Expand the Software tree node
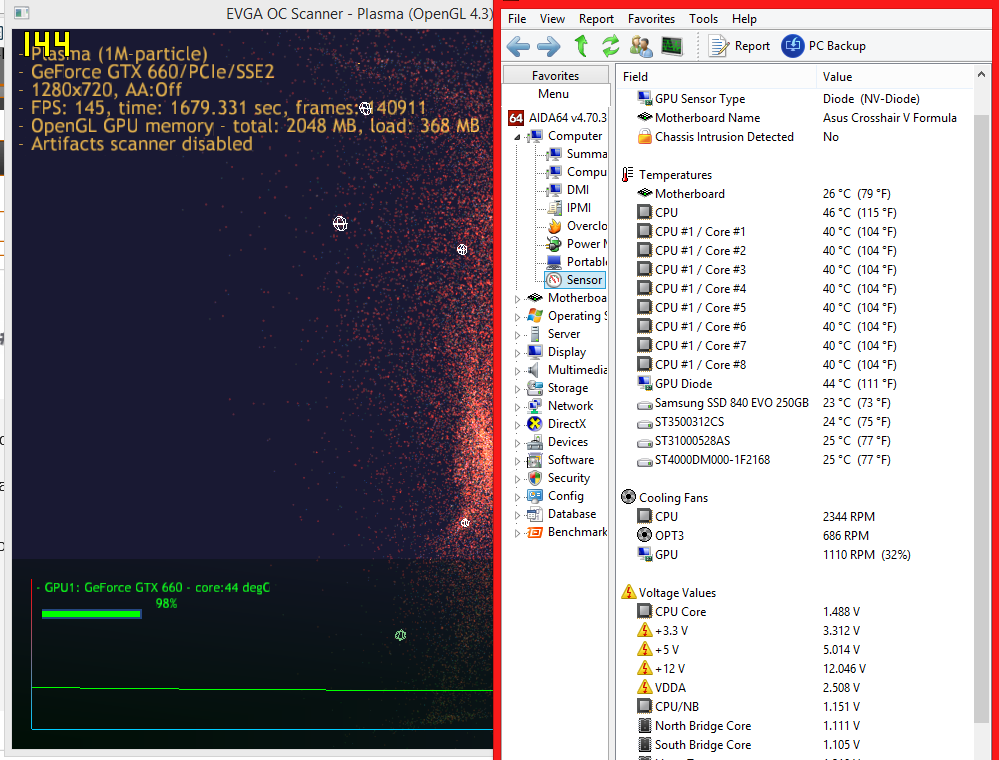This screenshot has height=760, width=999. click(x=517, y=461)
